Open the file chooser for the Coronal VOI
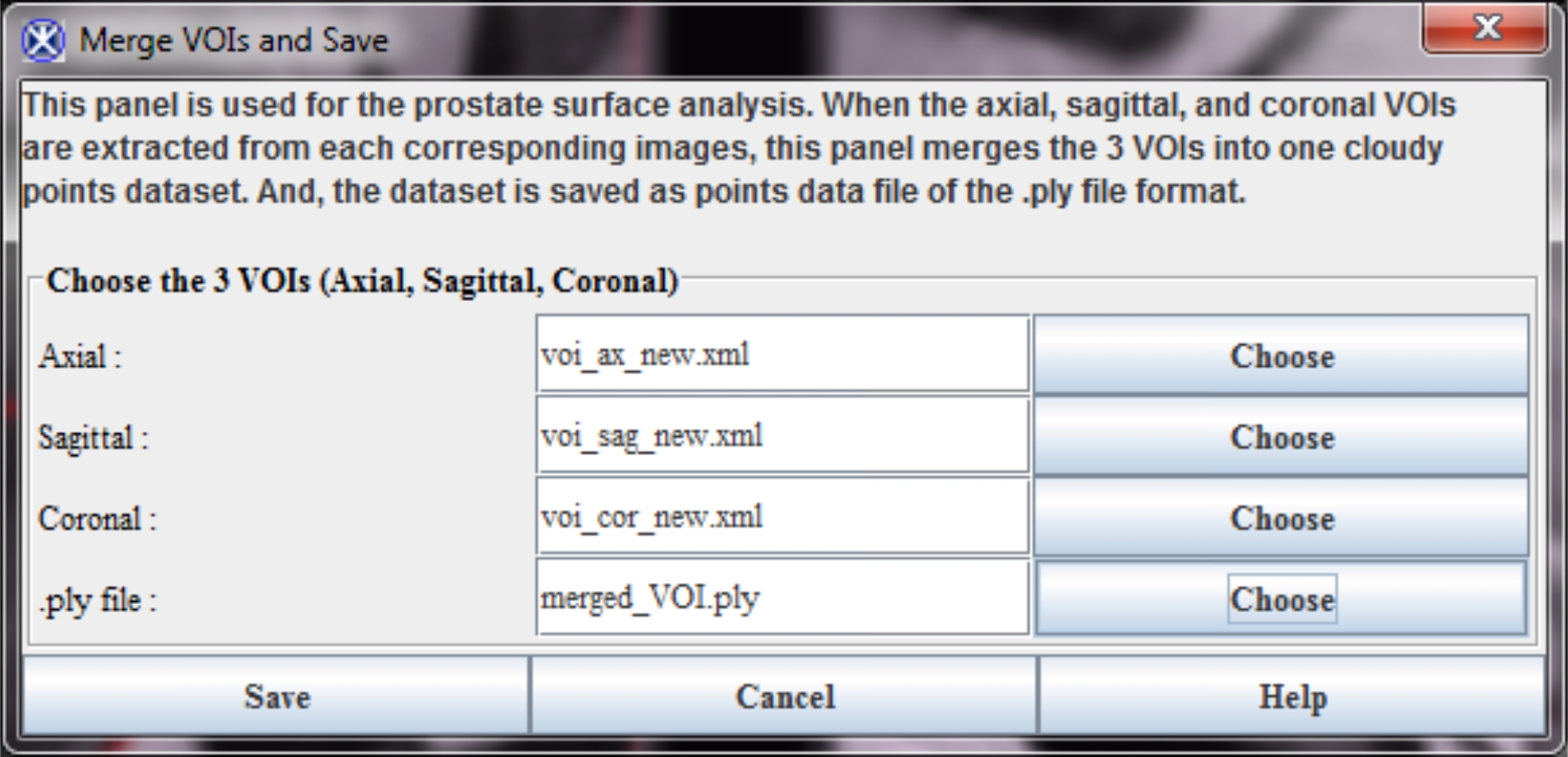Screen dimensions: 1568x757 [x=1281, y=518]
